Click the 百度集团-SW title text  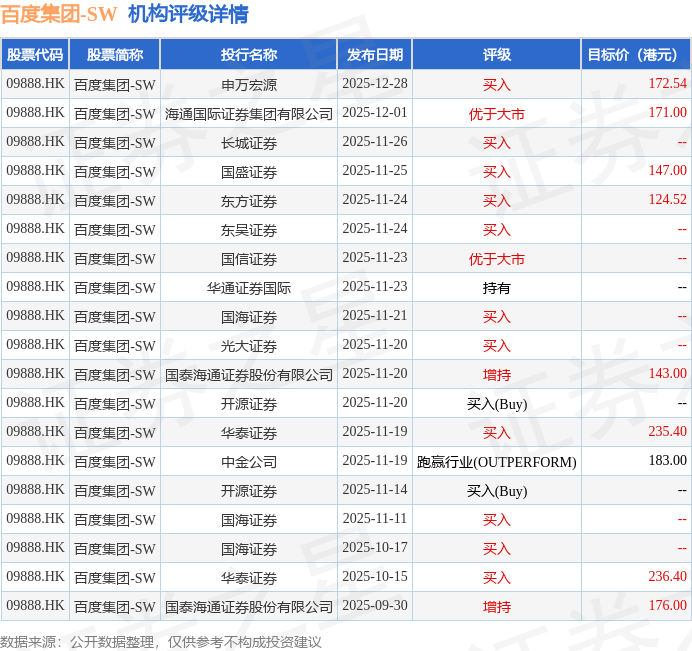(x=59, y=14)
